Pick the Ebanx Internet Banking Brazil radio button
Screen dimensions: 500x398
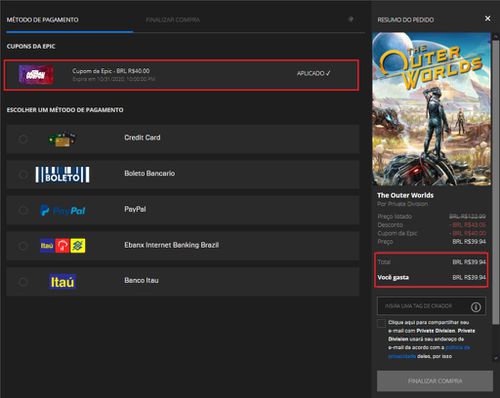click(x=23, y=246)
